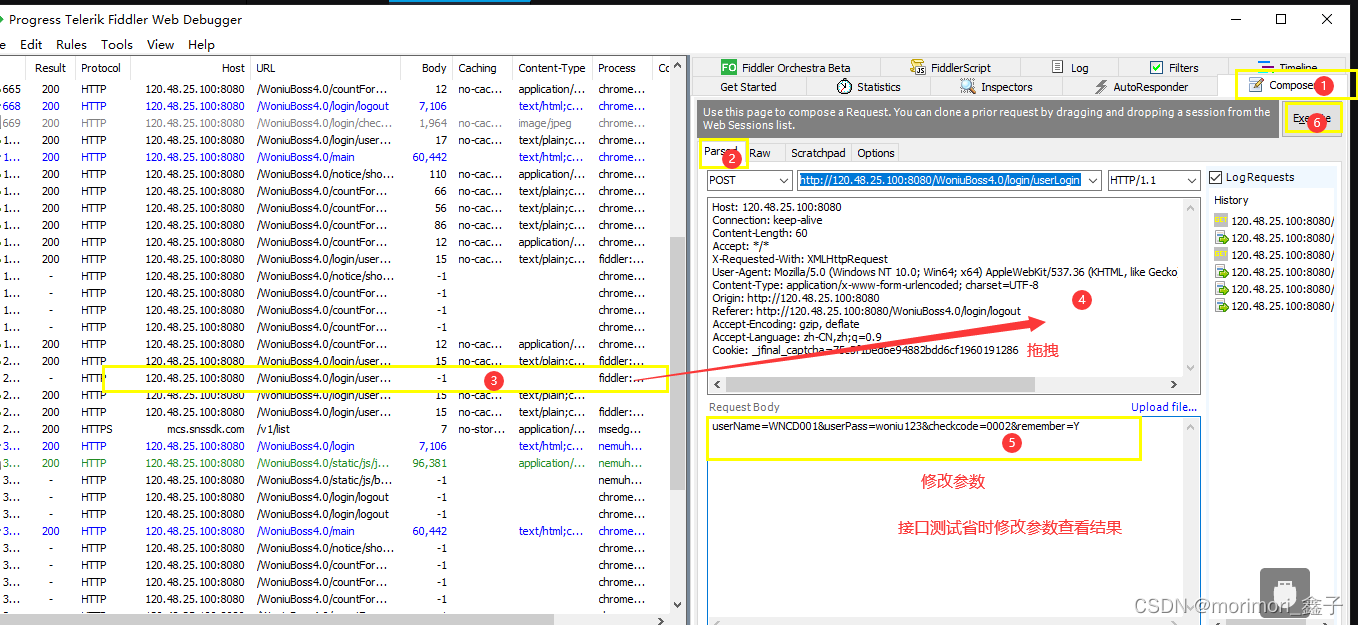Open the Tools menu
This screenshot has width=1358, height=625.
(x=116, y=44)
